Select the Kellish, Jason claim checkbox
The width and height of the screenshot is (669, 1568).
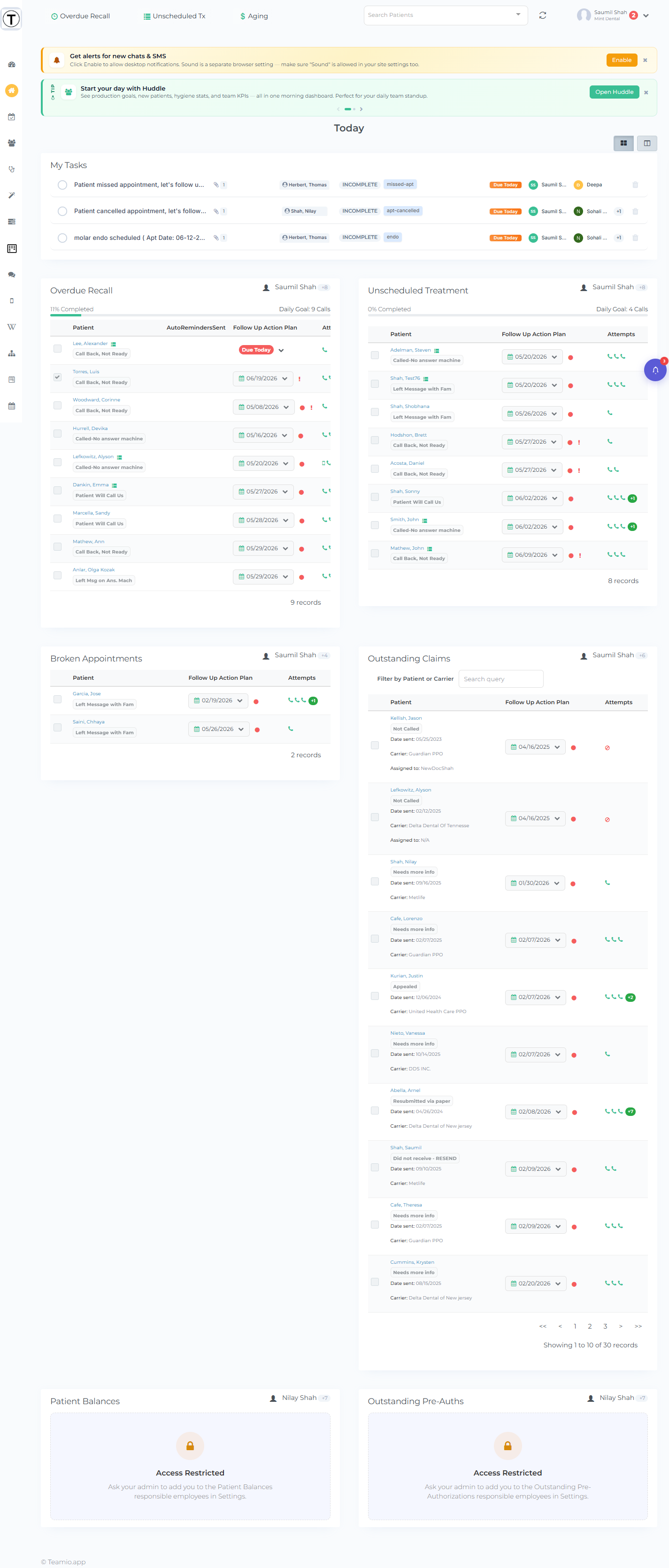(374, 745)
